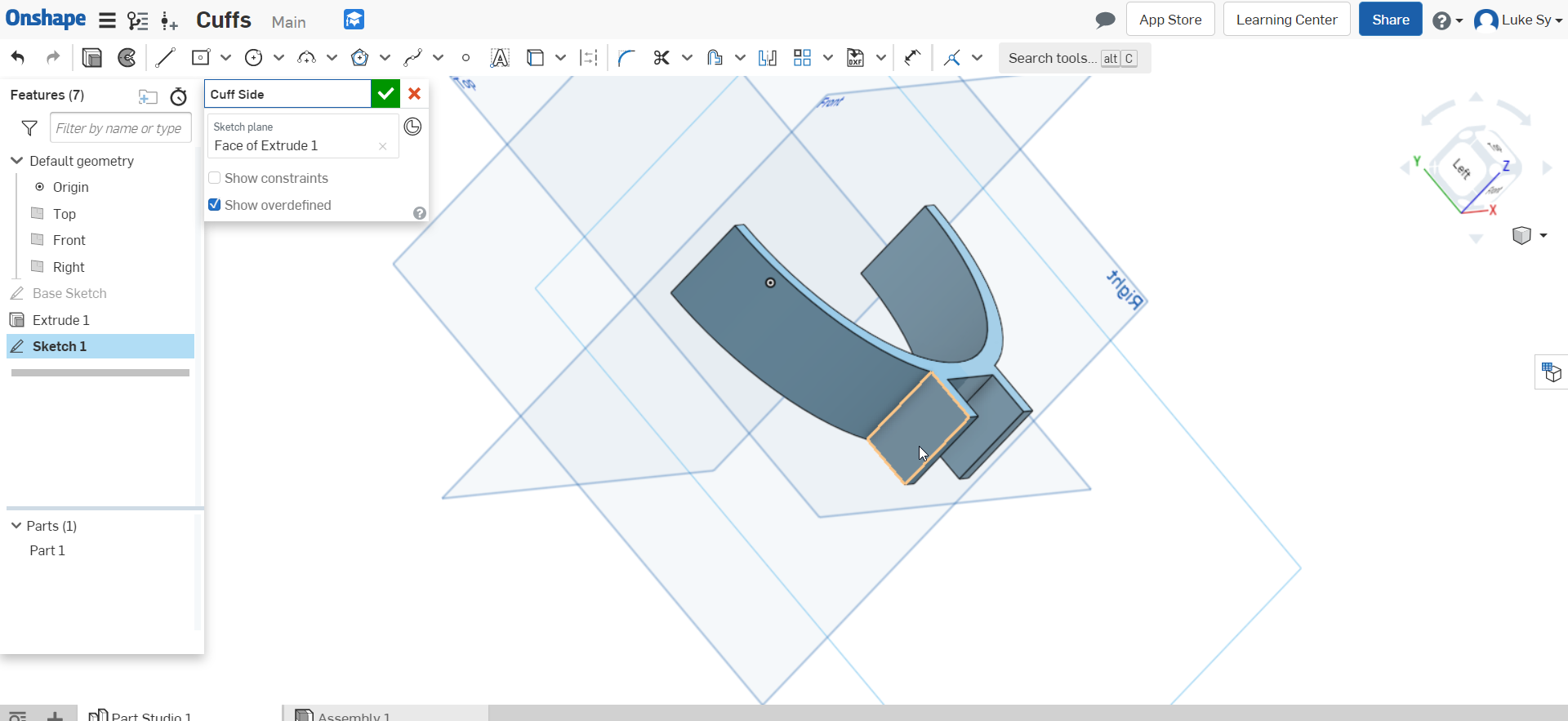This screenshot has width=1568, height=721.
Task: Open the Onshape main hamburger menu
Action: pyautogui.click(x=107, y=20)
